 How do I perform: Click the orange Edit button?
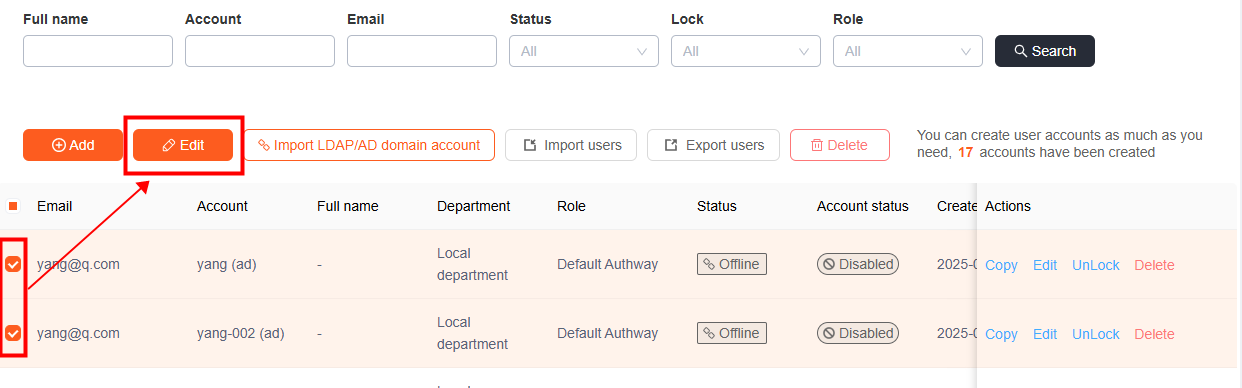tap(183, 145)
